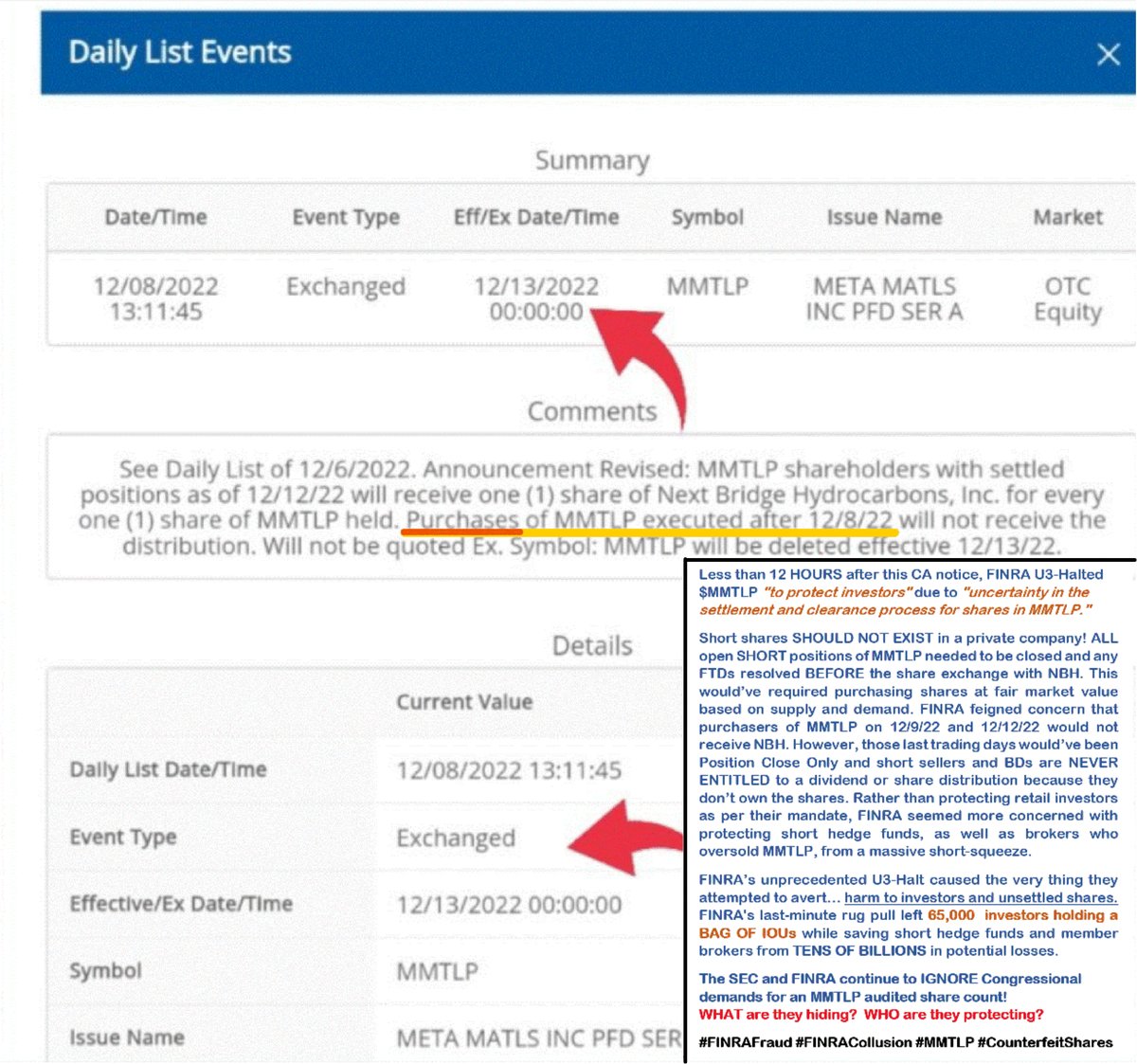The height and width of the screenshot is (1064, 1137).
Task: Click the paragraph starting "Short shares SHOULD NOT EXIST"
Action: (x=908, y=745)
